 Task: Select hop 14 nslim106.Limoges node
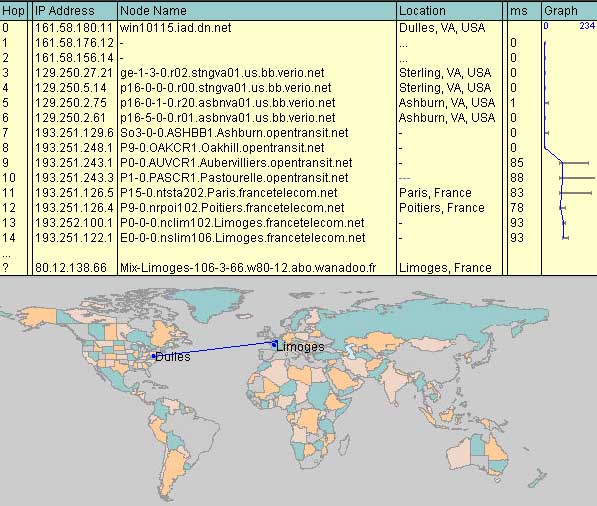coord(243,238)
